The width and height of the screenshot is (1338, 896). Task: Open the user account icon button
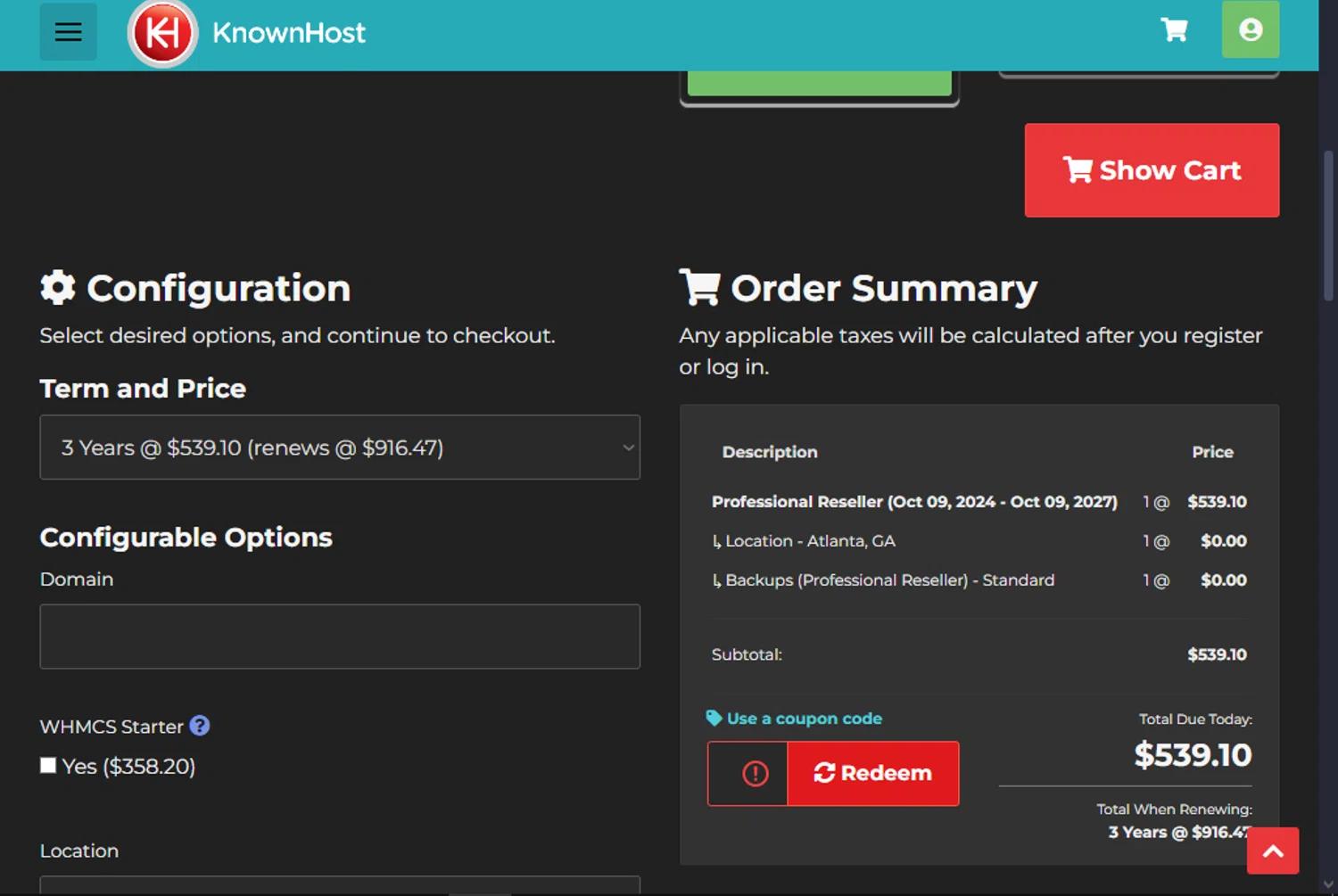click(1251, 29)
